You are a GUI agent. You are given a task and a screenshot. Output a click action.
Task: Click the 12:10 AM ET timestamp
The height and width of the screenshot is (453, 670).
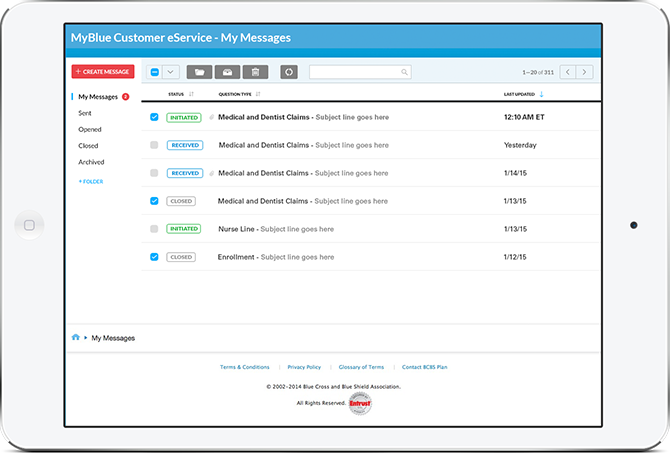point(524,117)
